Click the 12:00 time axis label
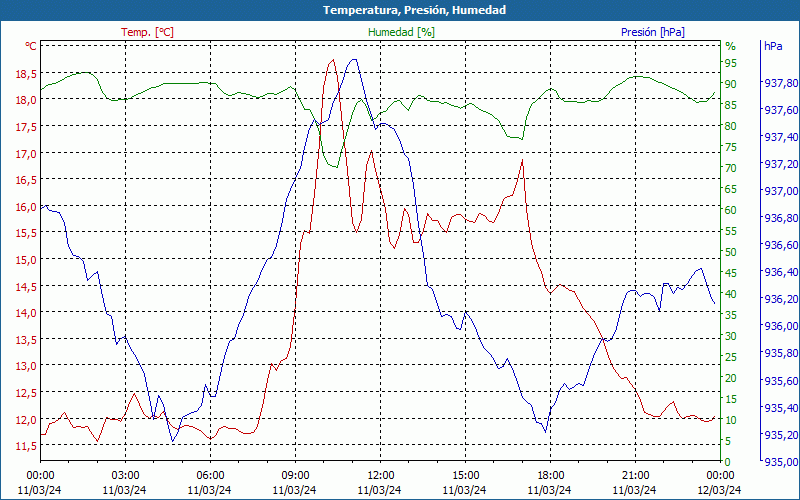This screenshot has width=800, height=500. click(380, 476)
